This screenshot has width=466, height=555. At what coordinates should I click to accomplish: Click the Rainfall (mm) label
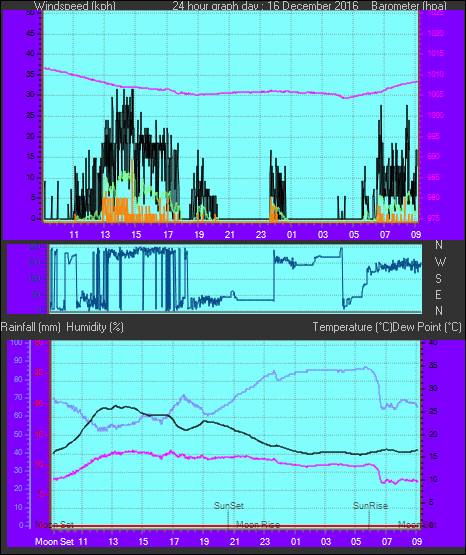[x=30, y=327]
